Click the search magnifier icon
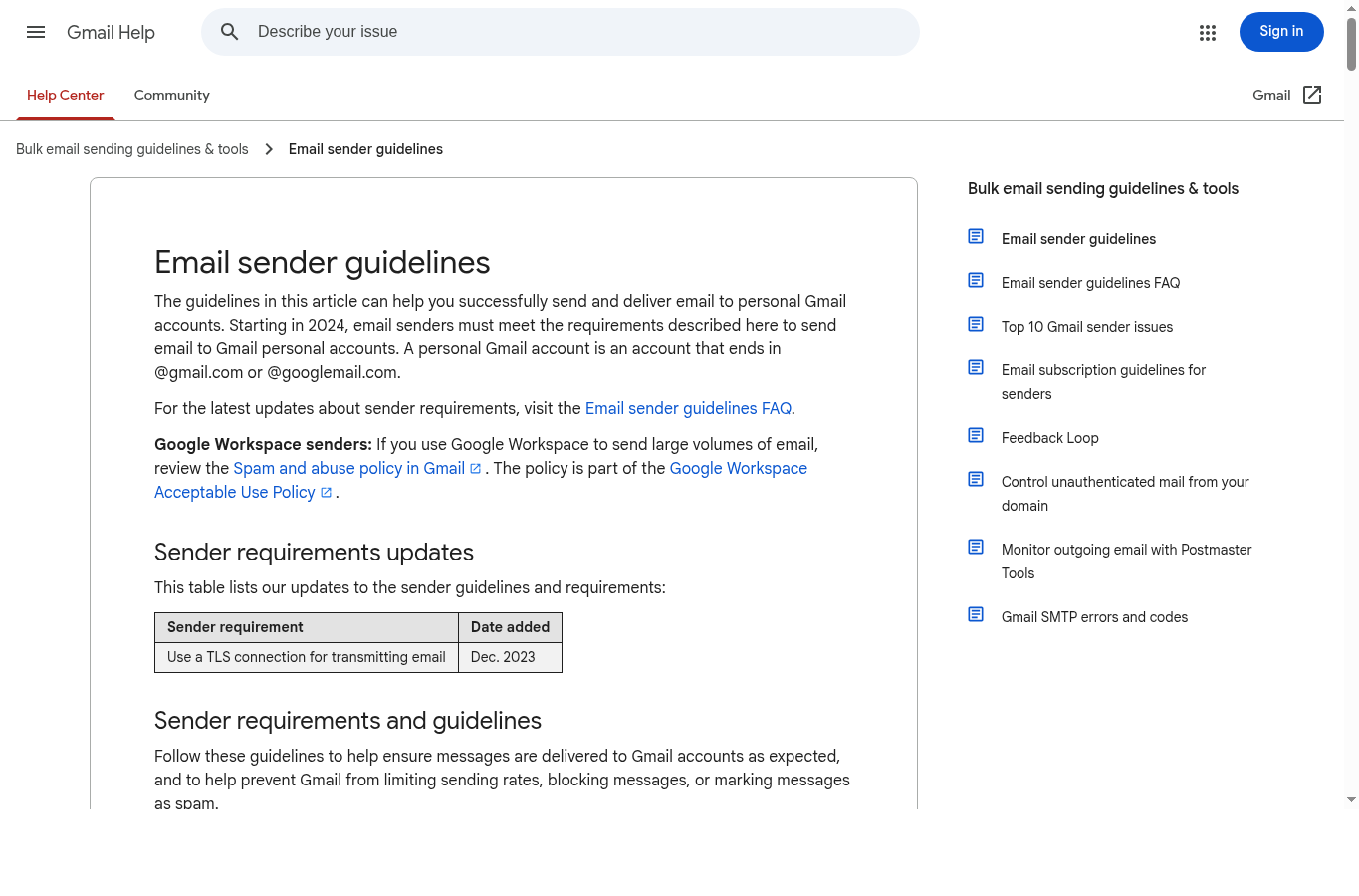The image size is (1359, 896). click(x=230, y=32)
